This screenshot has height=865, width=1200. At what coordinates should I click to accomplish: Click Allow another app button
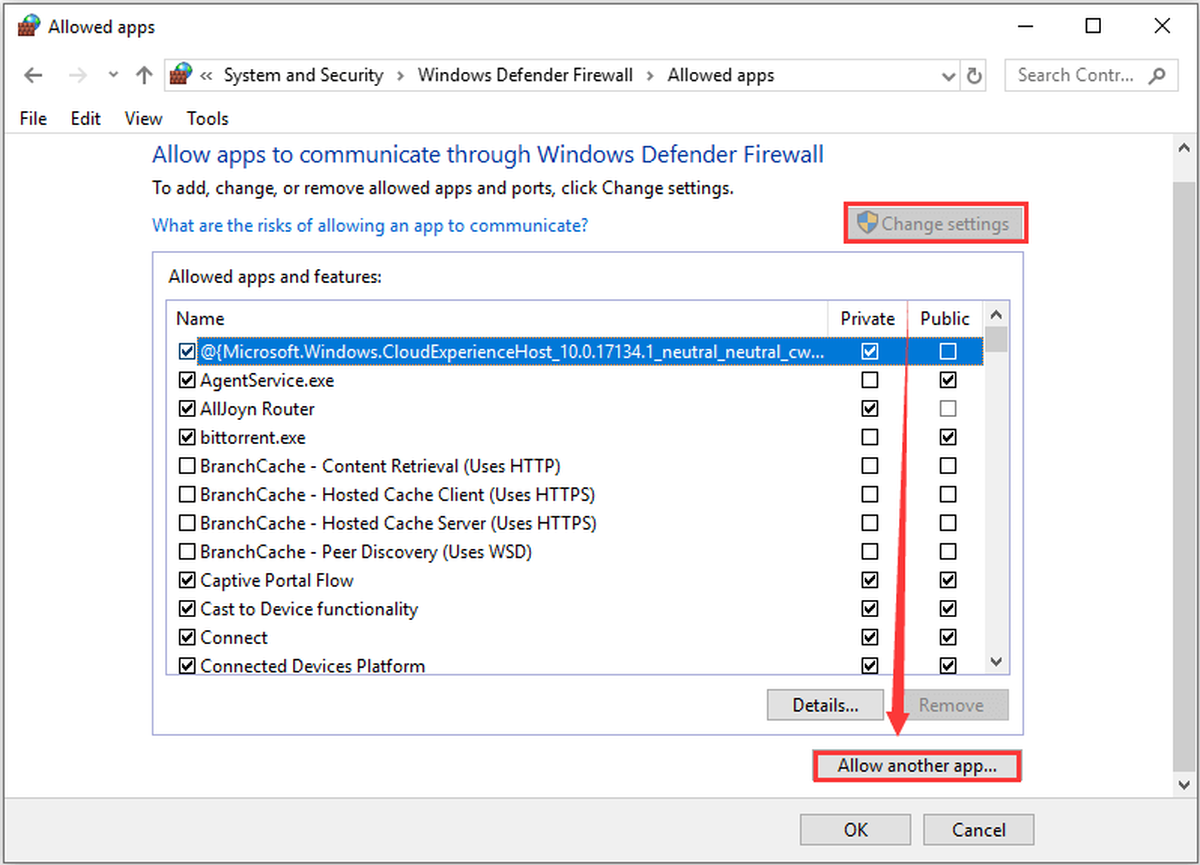point(917,766)
